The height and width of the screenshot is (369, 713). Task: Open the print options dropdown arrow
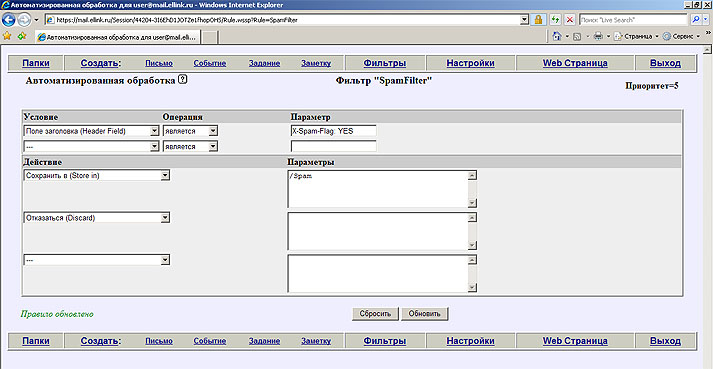pos(608,36)
